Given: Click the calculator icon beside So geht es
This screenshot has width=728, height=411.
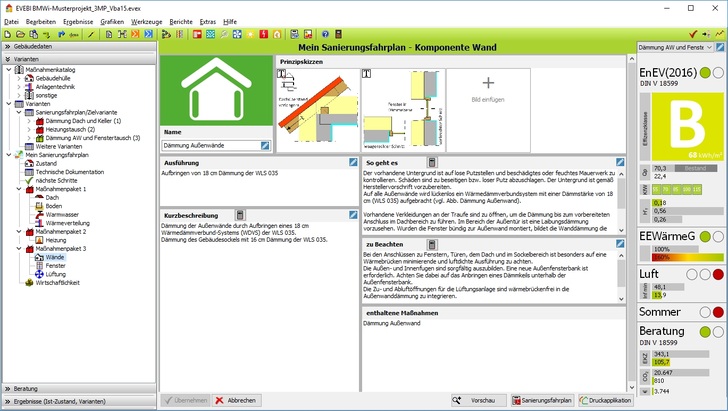Looking at the screenshot, I should point(431,161).
